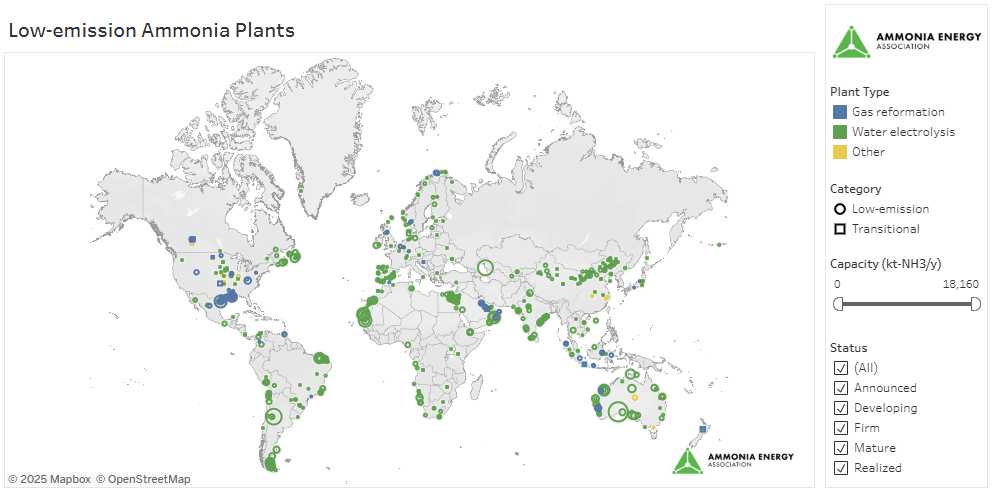Click the right handle of the capacity slider
The image size is (993, 493).
click(x=975, y=305)
